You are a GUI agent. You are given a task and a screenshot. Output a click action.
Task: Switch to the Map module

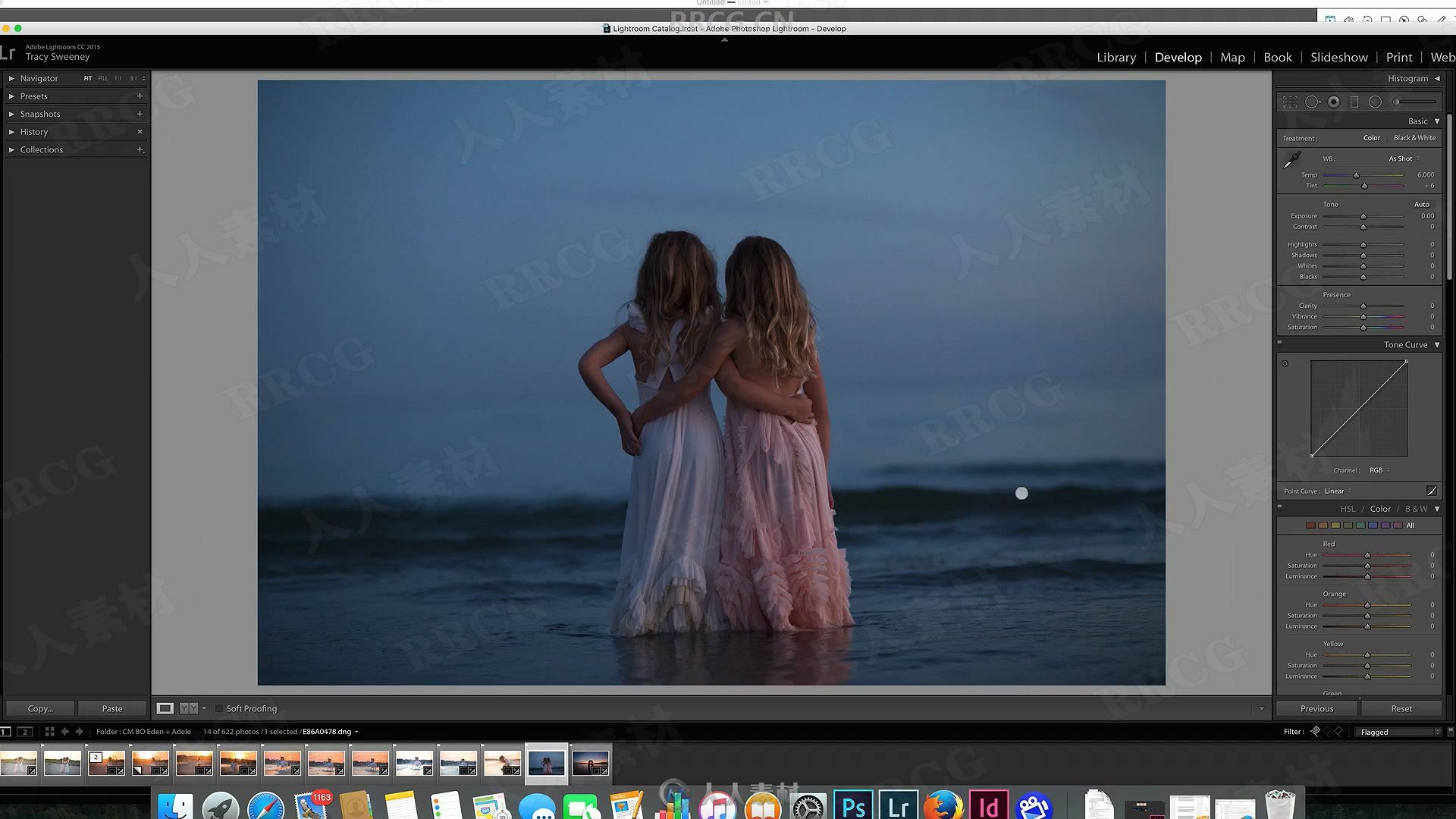[1232, 58]
